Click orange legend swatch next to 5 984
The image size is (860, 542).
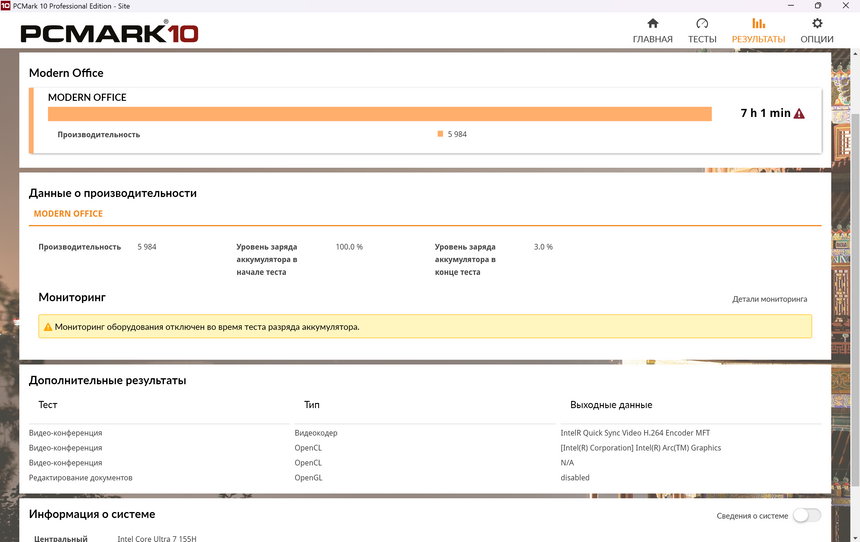click(440, 134)
